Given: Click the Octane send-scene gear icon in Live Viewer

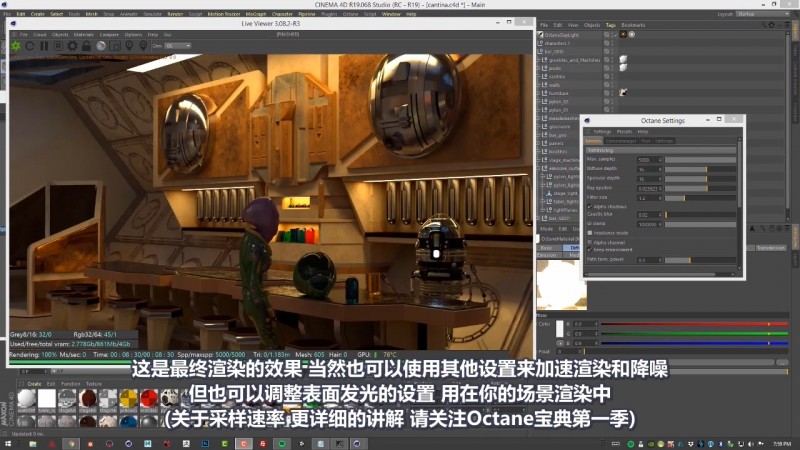Looking at the screenshot, I should click(x=16, y=46).
